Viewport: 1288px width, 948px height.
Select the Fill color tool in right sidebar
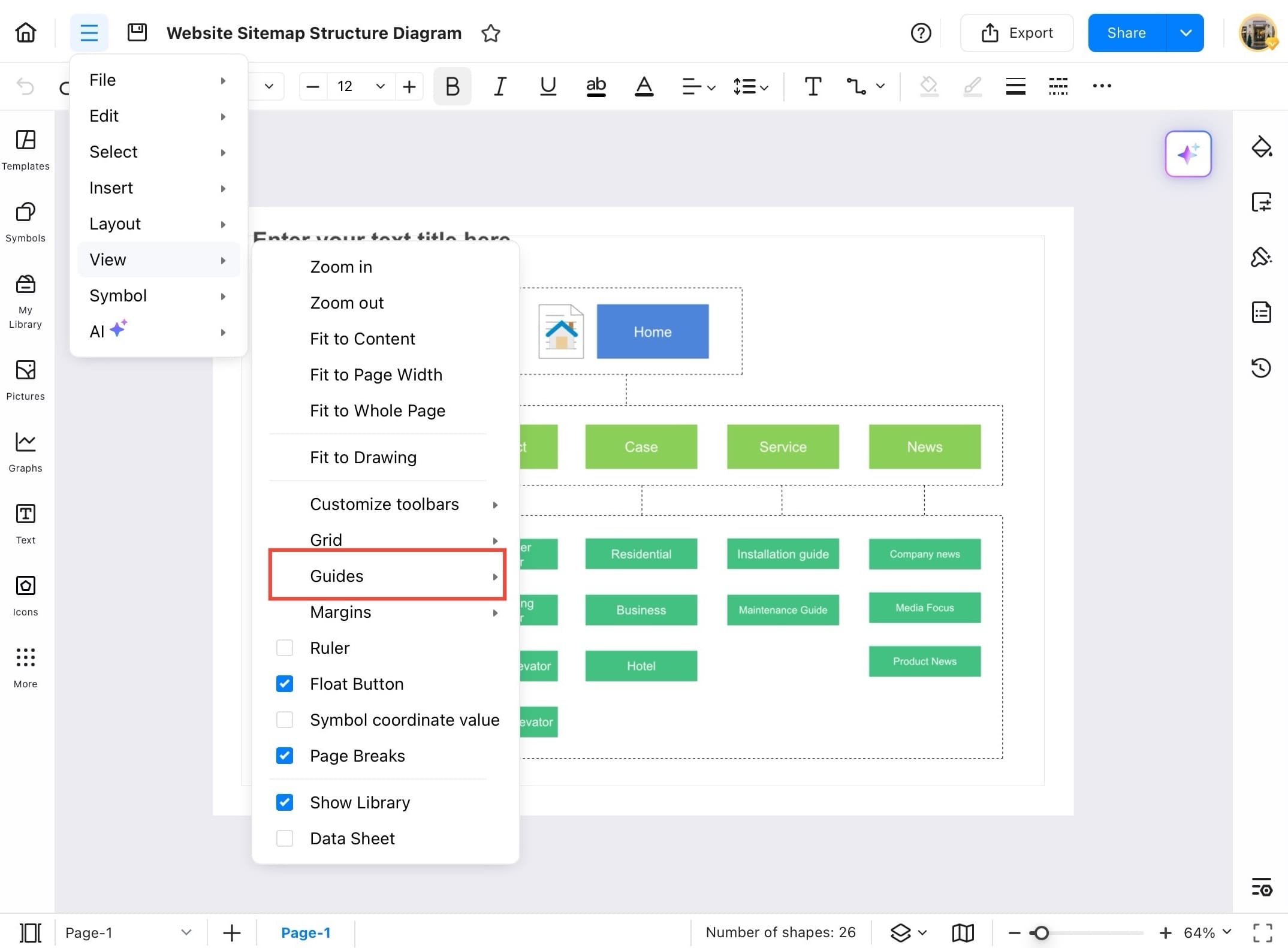pyautogui.click(x=1262, y=146)
